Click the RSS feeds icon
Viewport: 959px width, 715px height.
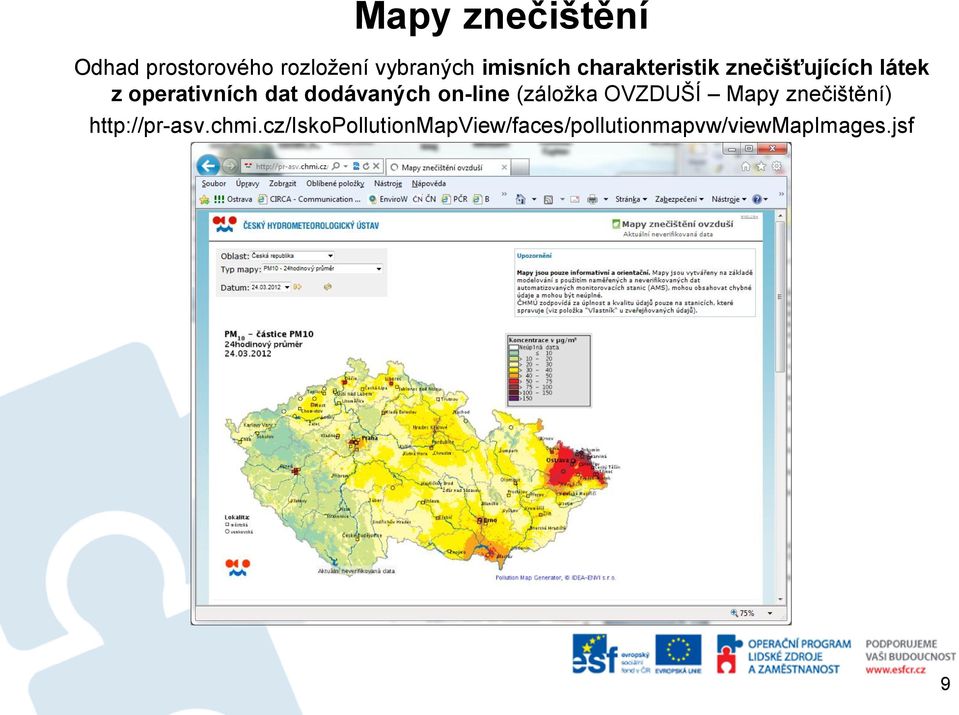coord(549,199)
